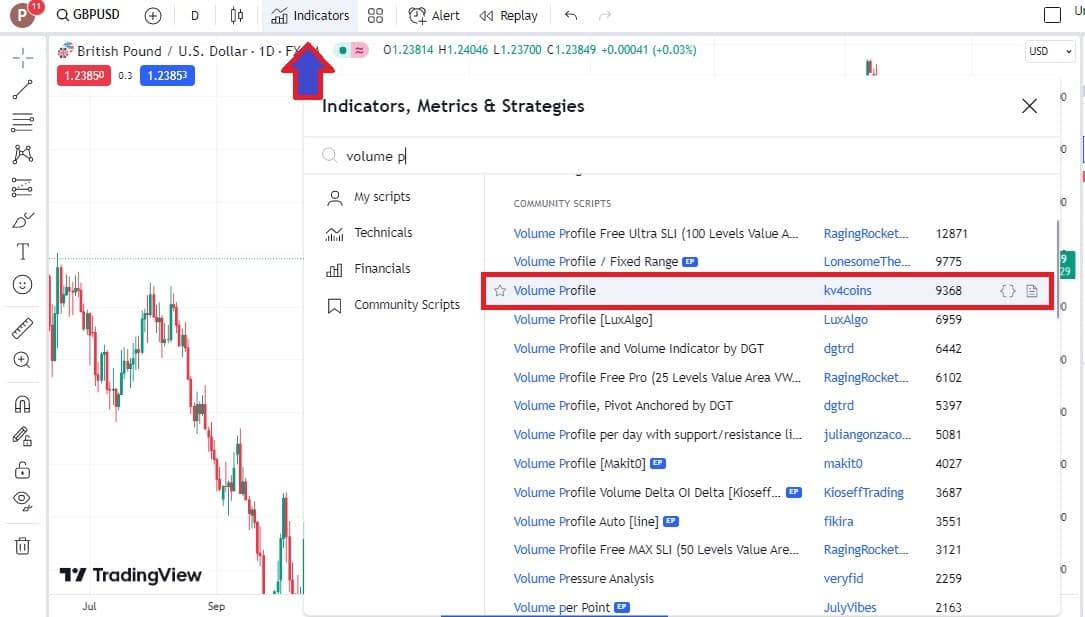Open description page of kv4coins Volume Profile
The image size is (1085, 617).
[x=1032, y=291]
